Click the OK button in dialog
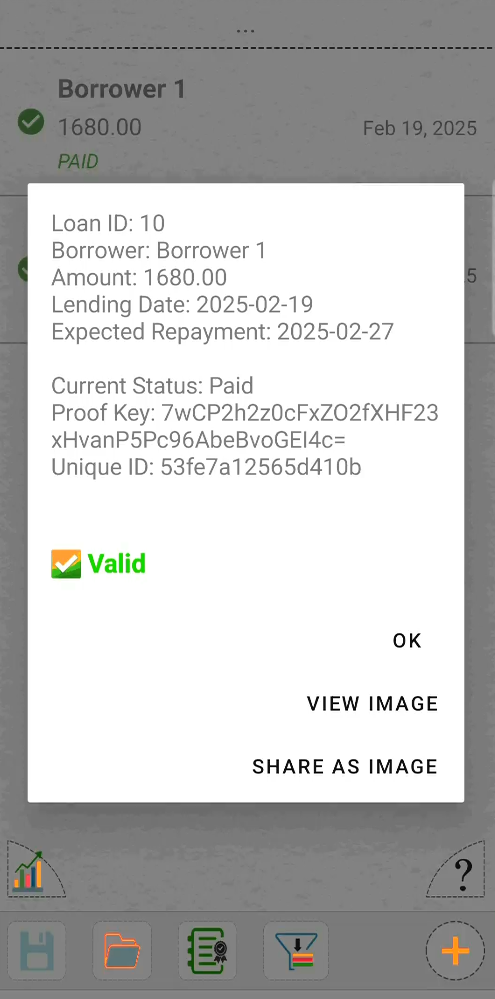The height and width of the screenshot is (999, 495). click(407, 641)
